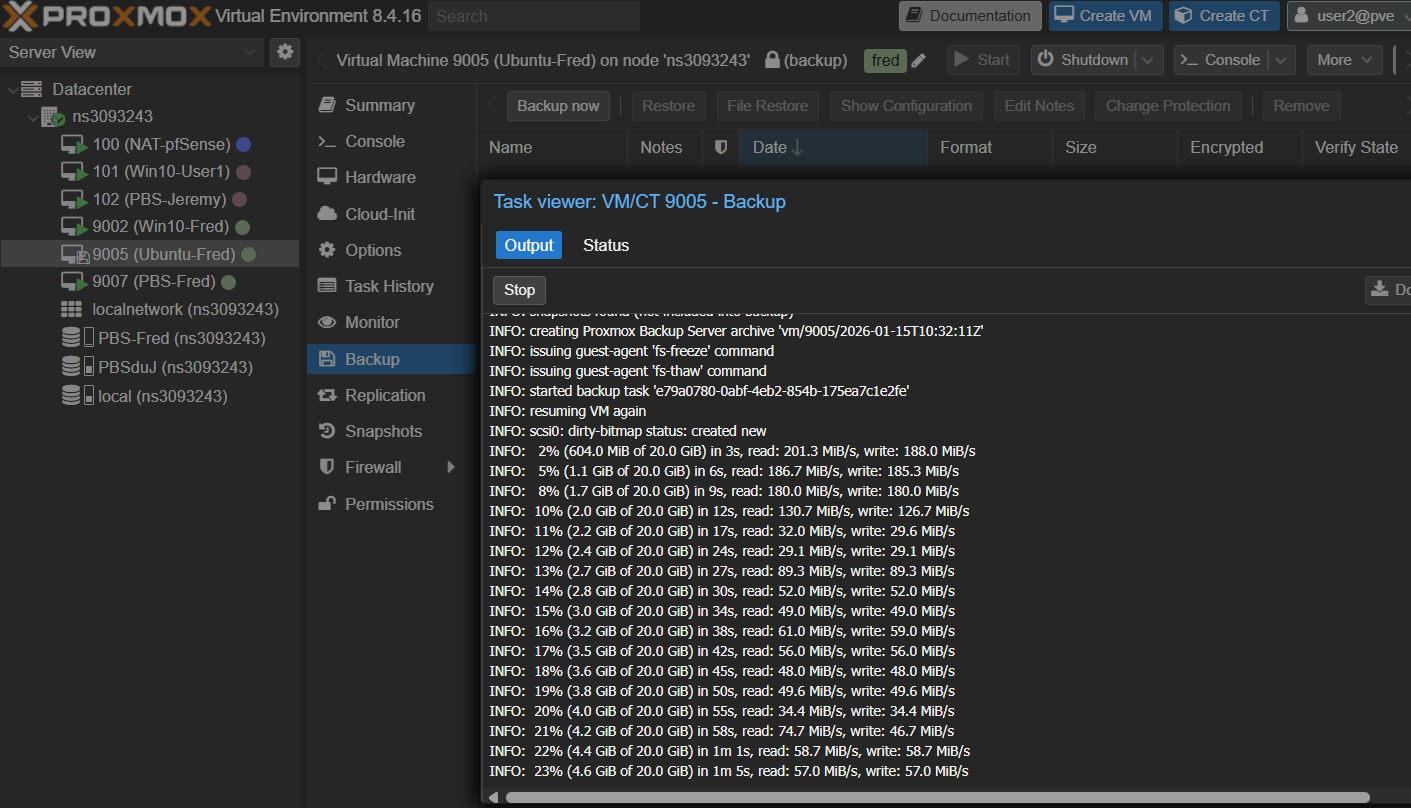The height and width of the screenshot is (808, 1411).
Task: Expand the Shutdown dropdown arrow
Action: point(1149,60)
